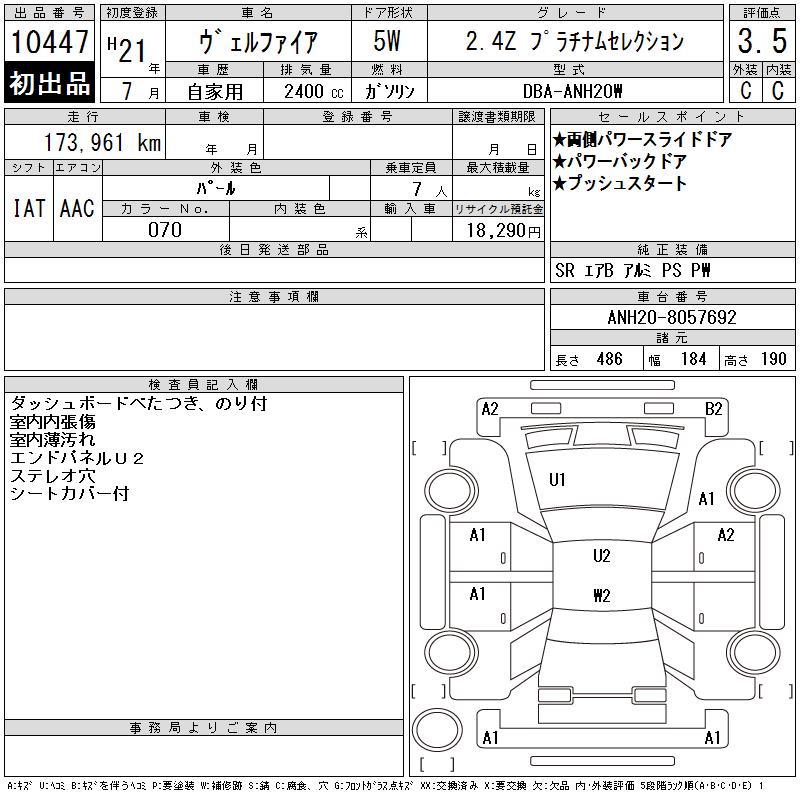This screenshot has width=800, height=800.
Task: Select the lot number "10447"
Action: pos(49,41)
